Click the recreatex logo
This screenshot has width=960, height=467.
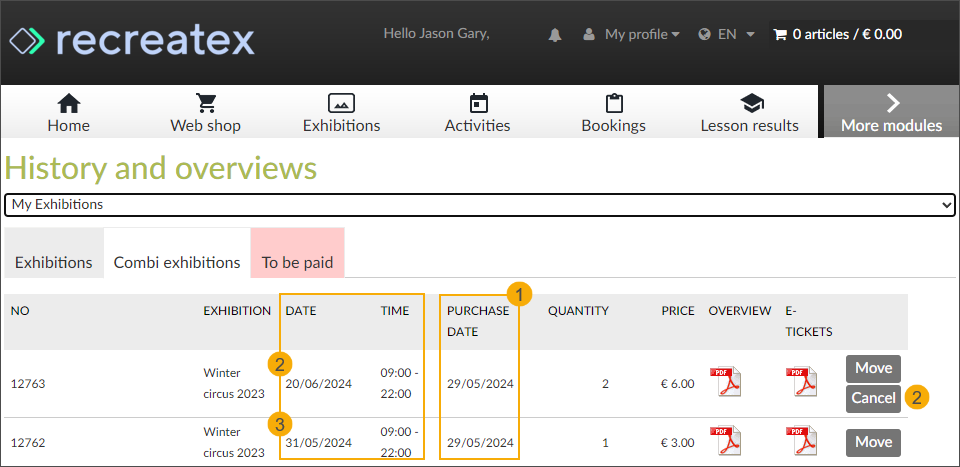[132, 40]
